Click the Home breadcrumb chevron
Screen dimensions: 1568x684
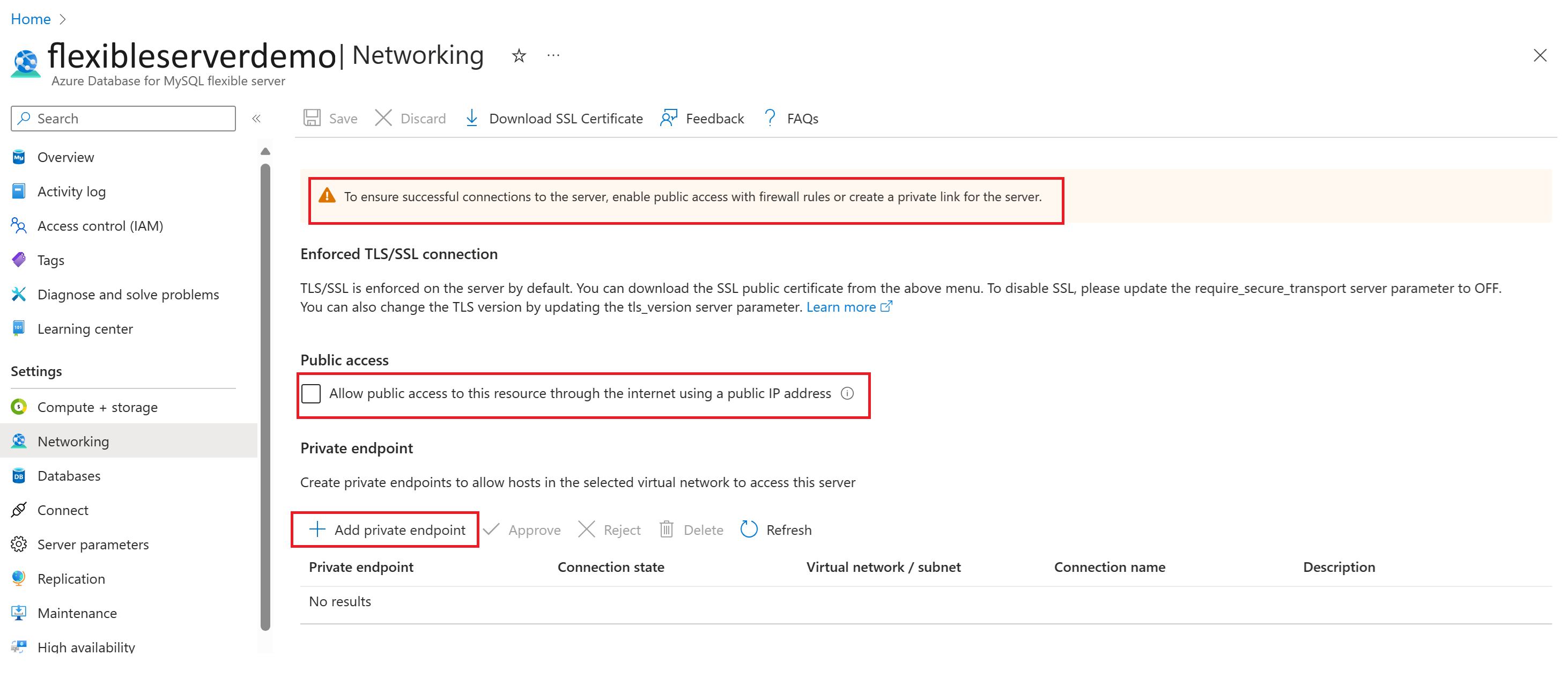click(x=63, y=19)
